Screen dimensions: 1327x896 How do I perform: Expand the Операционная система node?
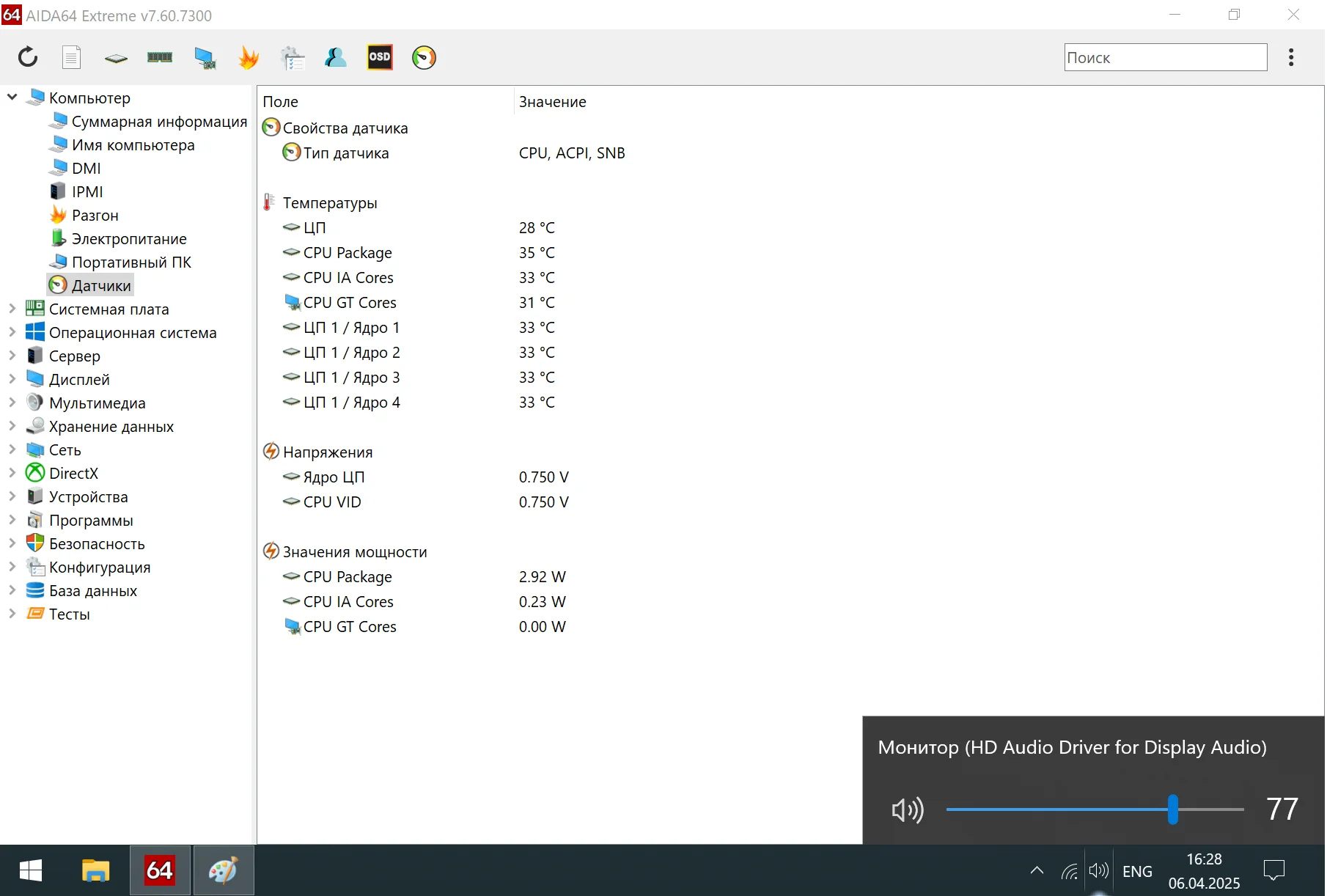[12, 332]
